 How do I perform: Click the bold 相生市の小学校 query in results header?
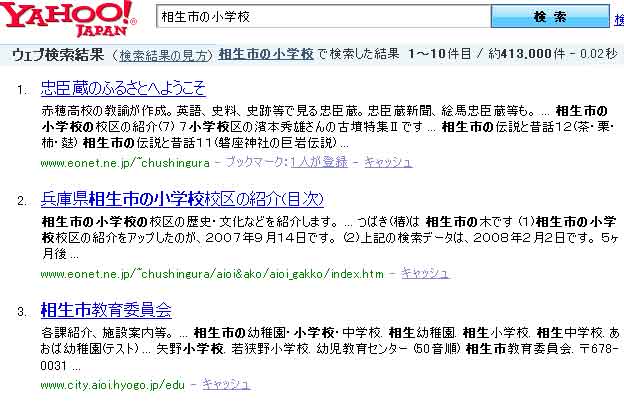(x=266, y=54)
